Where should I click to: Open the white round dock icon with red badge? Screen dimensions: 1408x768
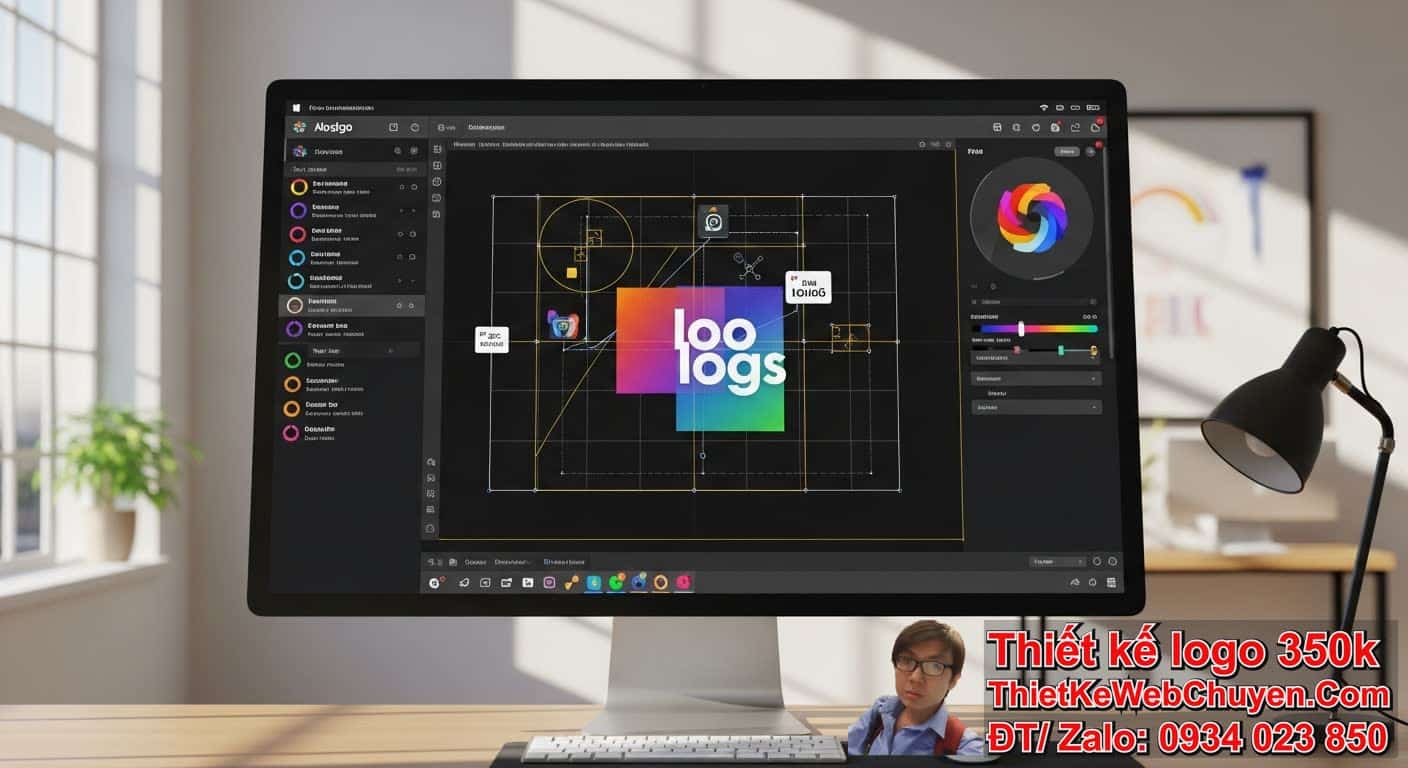coord(436,582)
